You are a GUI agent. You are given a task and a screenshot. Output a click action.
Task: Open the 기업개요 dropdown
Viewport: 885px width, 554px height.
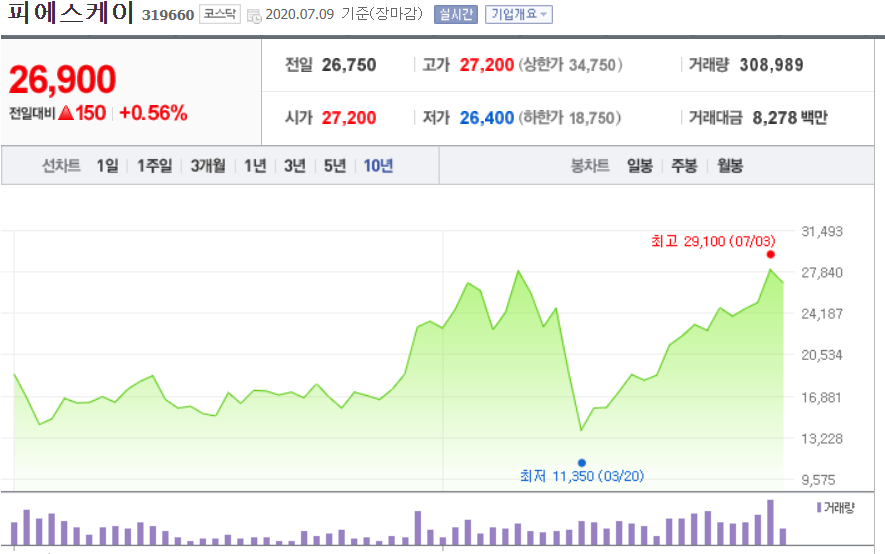pyautogui.click(x=519, y=15)
